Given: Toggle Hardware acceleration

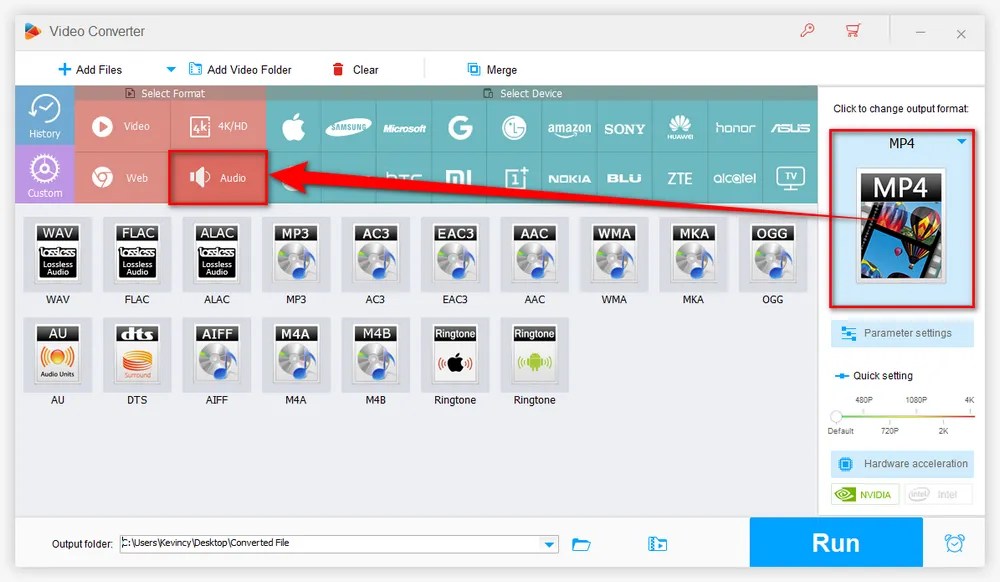Looking at the screenshot, I should 902,464.
